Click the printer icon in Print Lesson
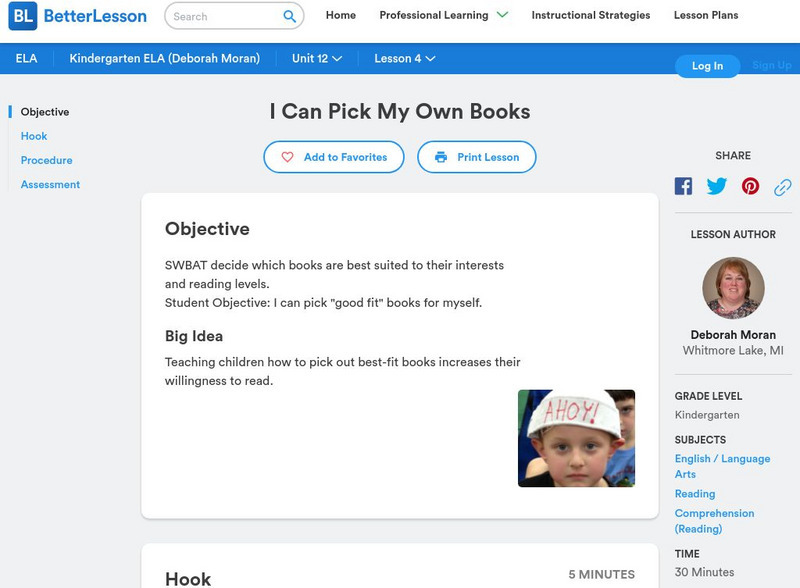Viewport: 800px width, 588px height. (441, 157)
